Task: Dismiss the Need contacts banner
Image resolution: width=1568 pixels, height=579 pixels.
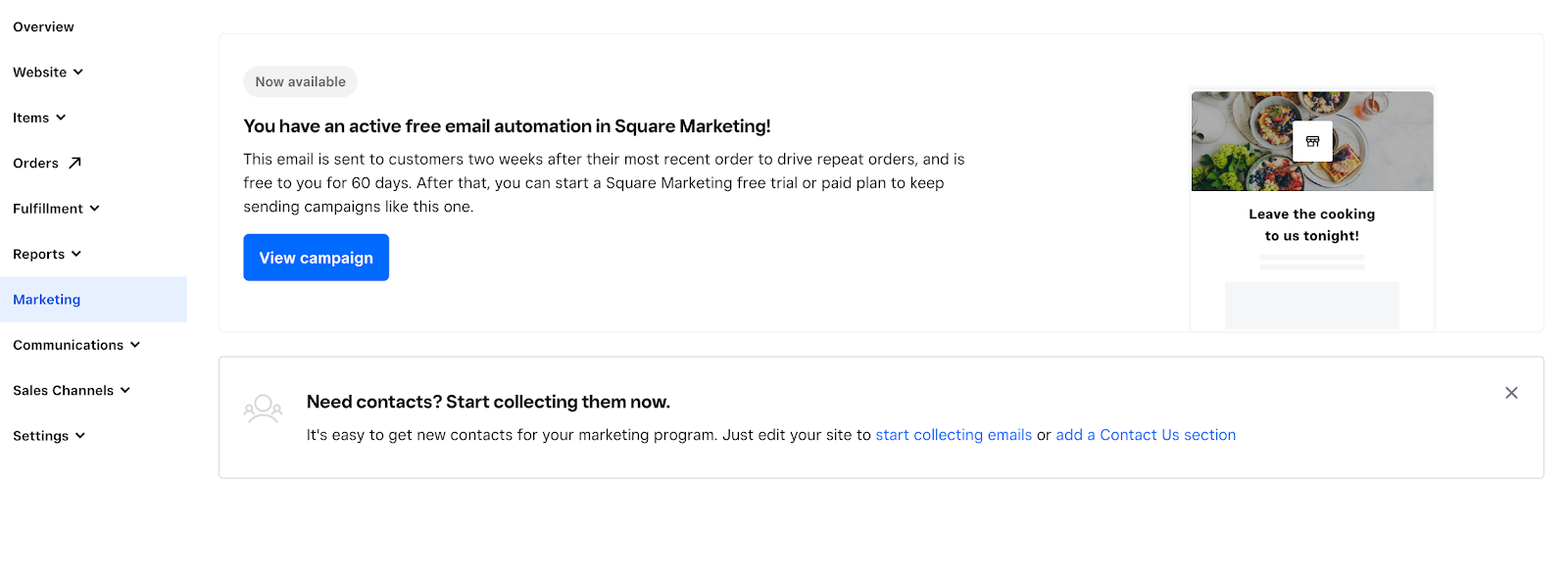Action: coord(1511,393)
